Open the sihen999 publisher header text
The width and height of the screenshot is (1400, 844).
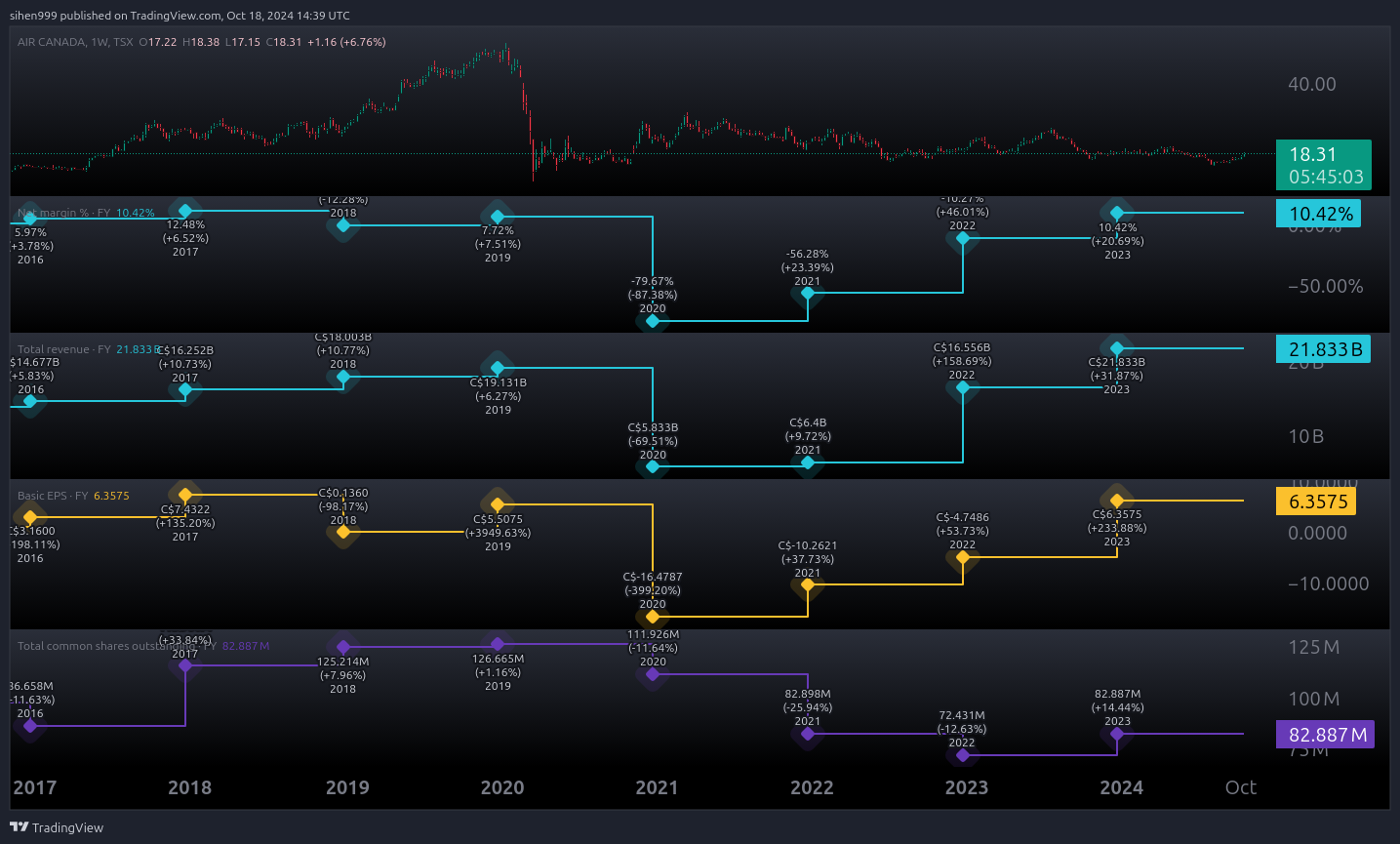pos(180,16)
